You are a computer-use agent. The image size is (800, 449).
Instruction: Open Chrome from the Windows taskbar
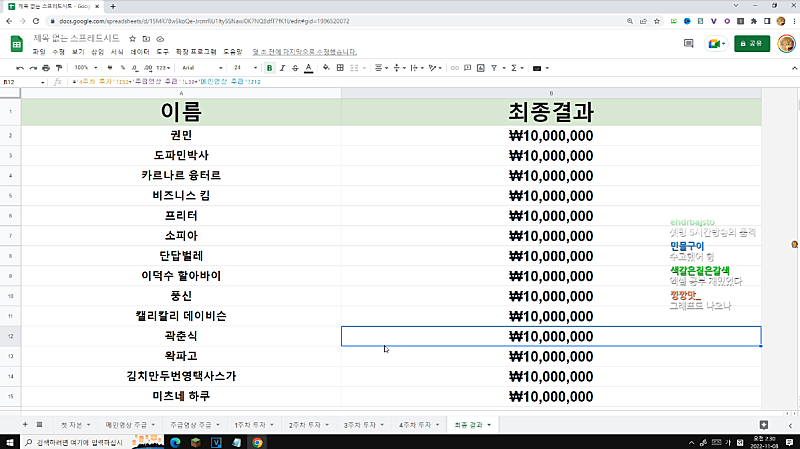click(x=257, y=441)
